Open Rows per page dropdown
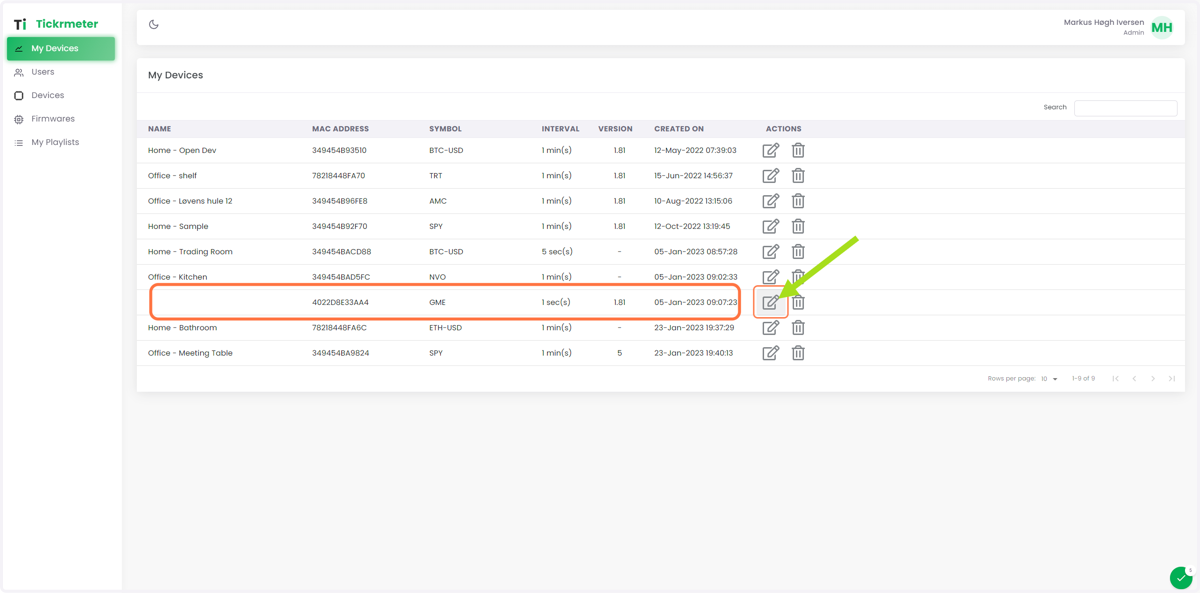The height and width of the screenshot is (593, 1200). [1049, 379]
